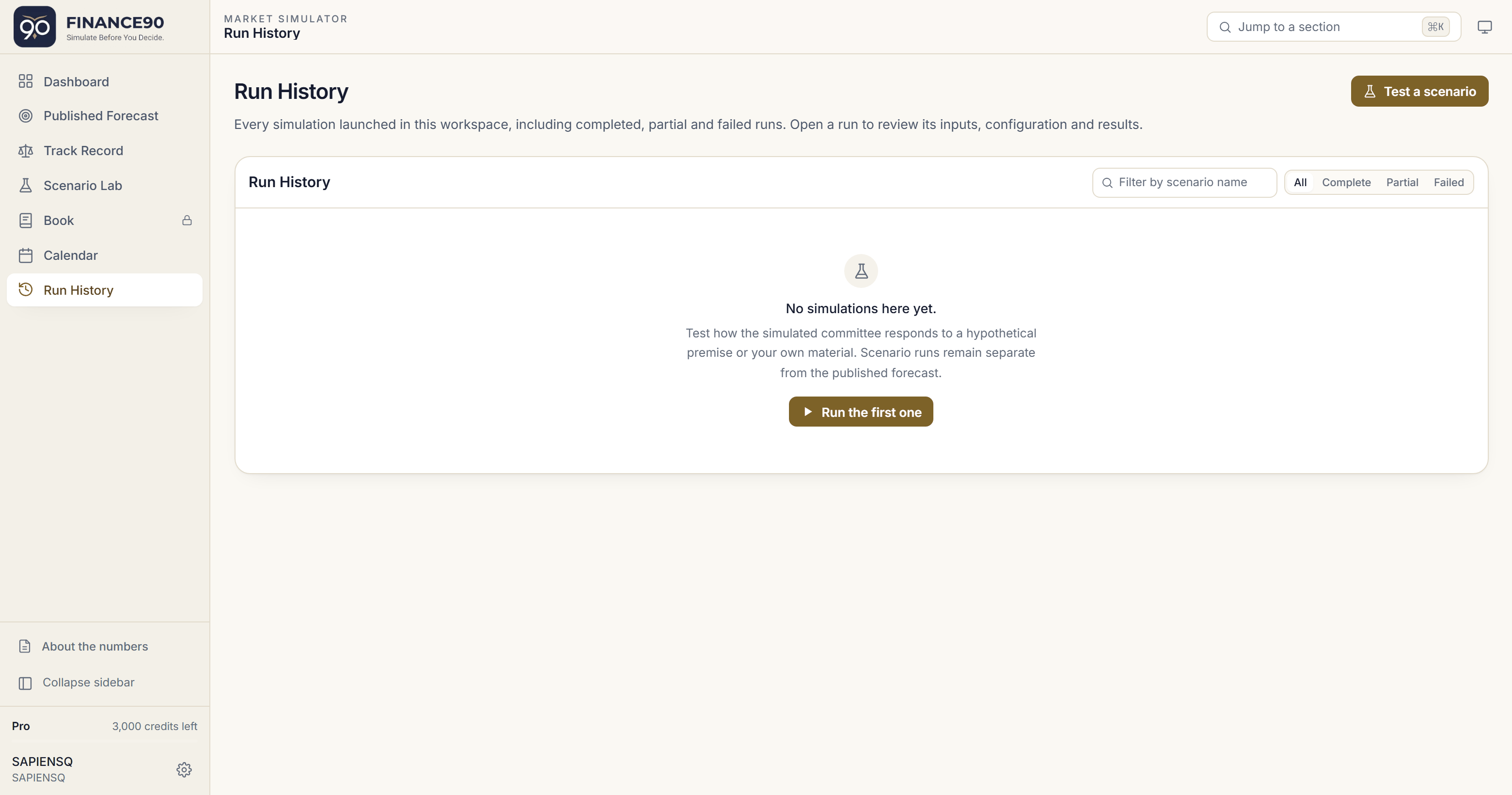Screen dimensions: 1512x795
Task: Click the '3,000 credits left' text
Action: tap(155, 726)
